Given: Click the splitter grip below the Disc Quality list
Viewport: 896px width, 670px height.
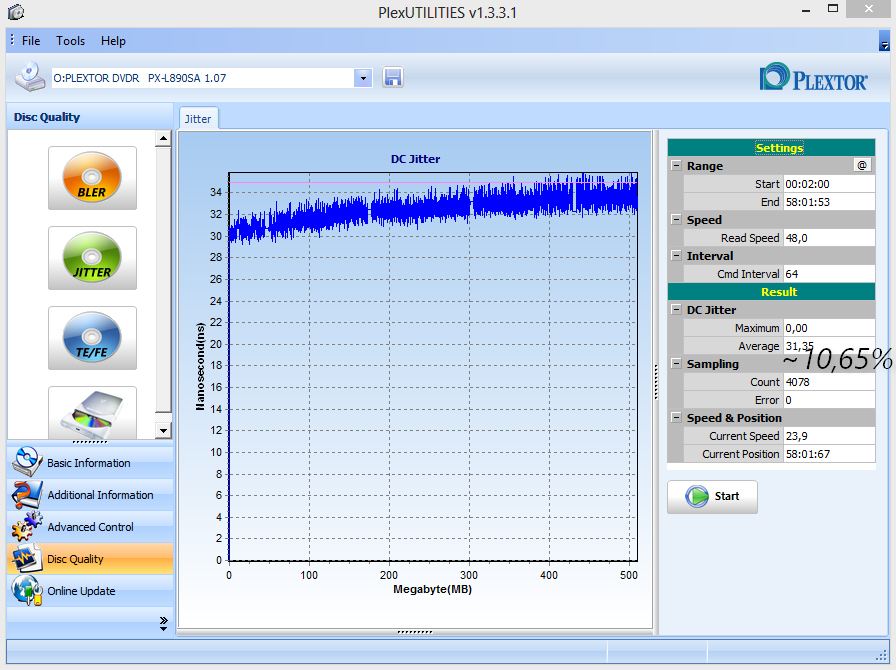Looking at the screenshot, I should coord(90,442).
